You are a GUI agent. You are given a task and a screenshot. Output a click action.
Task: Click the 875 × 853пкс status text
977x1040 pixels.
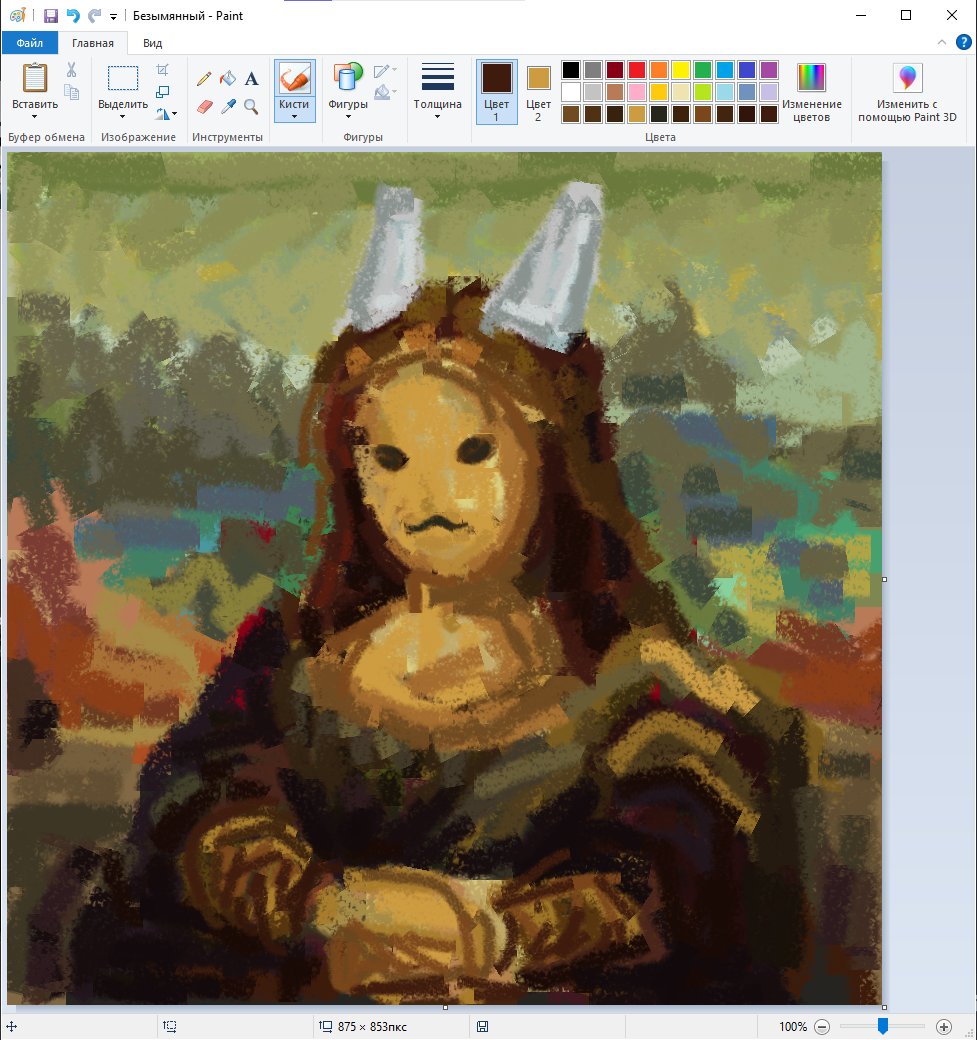372,1027
